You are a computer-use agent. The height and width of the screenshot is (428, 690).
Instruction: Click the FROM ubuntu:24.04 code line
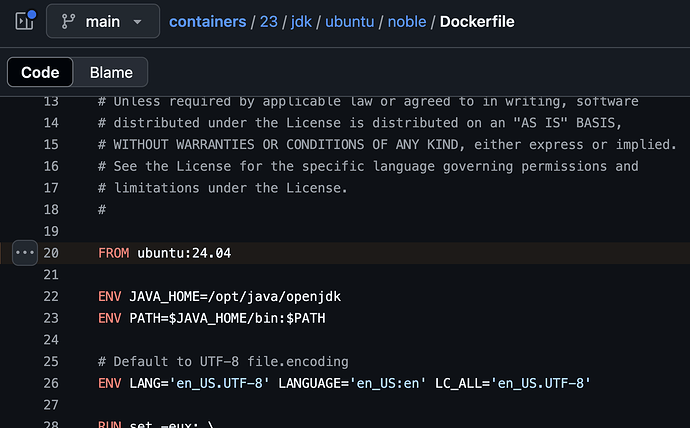tap(164, 253)
